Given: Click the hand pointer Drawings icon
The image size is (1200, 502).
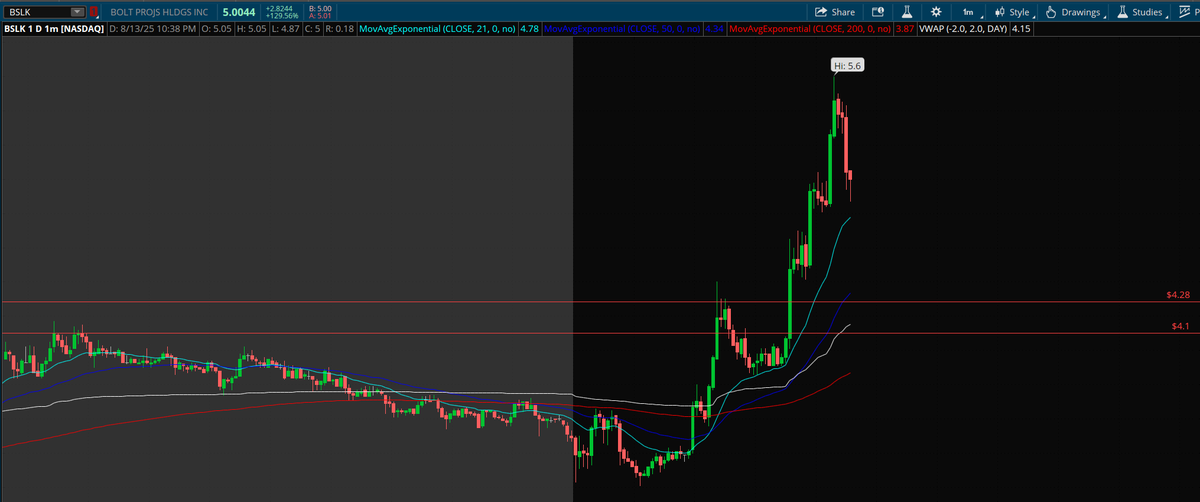Looking at the screenshot, I should 1051,12.
